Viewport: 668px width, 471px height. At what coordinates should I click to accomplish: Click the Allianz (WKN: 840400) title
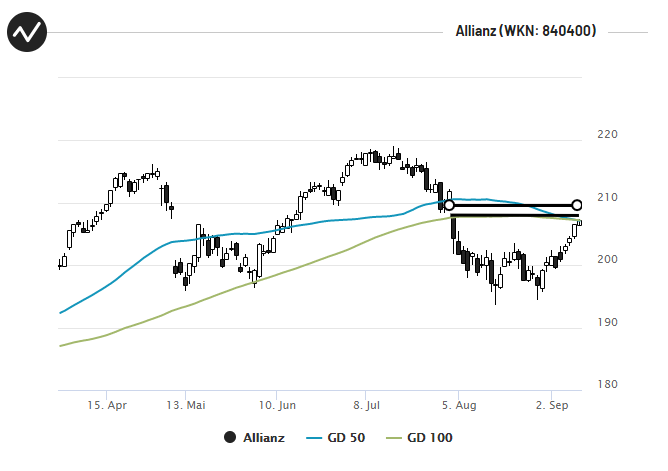(x=526, y=31)
